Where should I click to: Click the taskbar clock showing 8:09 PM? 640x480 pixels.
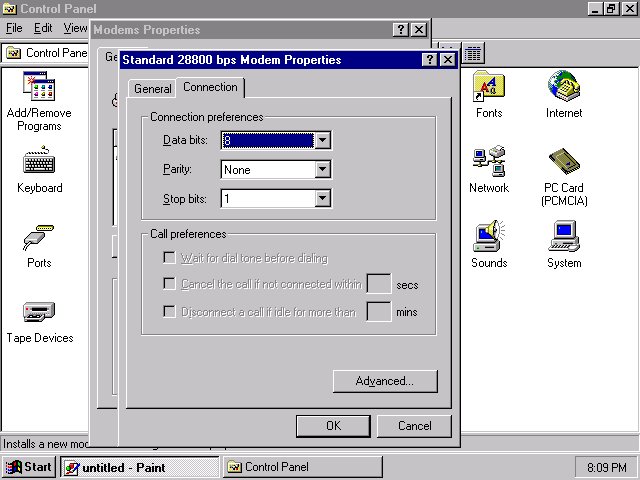(x=607, y=467)
